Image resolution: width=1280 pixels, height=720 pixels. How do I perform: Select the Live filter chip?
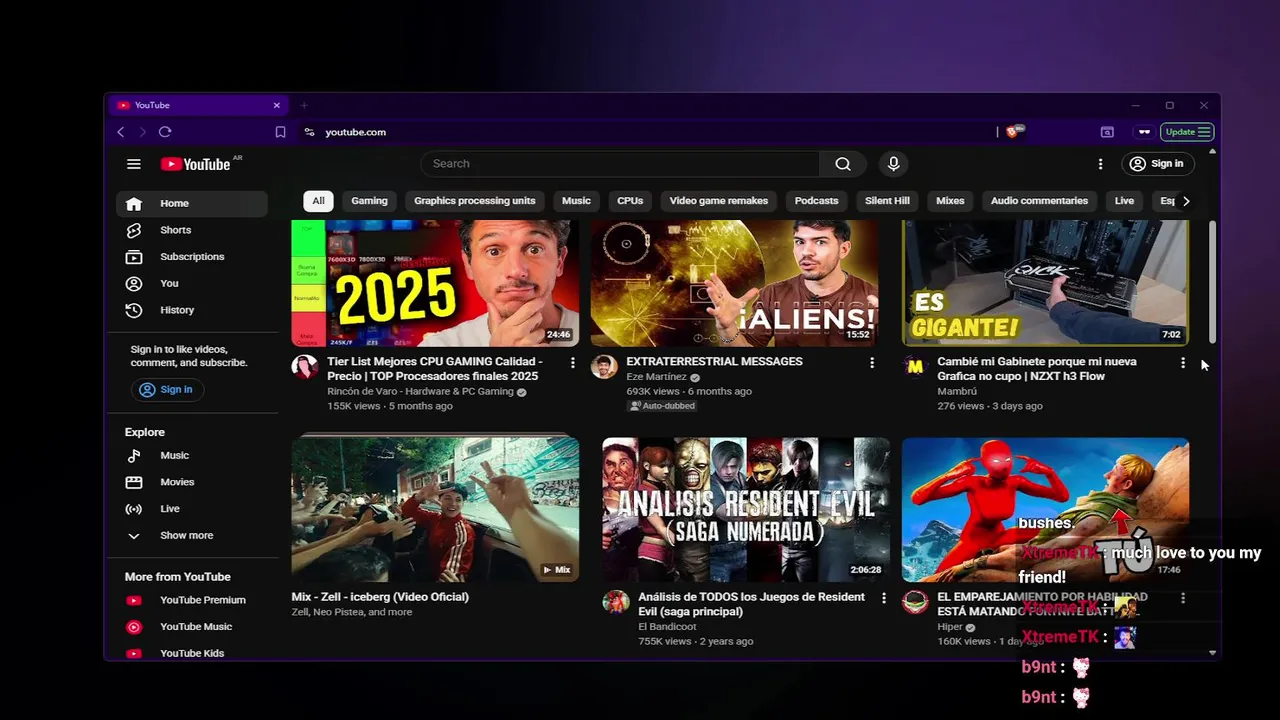coord(1124,201)
